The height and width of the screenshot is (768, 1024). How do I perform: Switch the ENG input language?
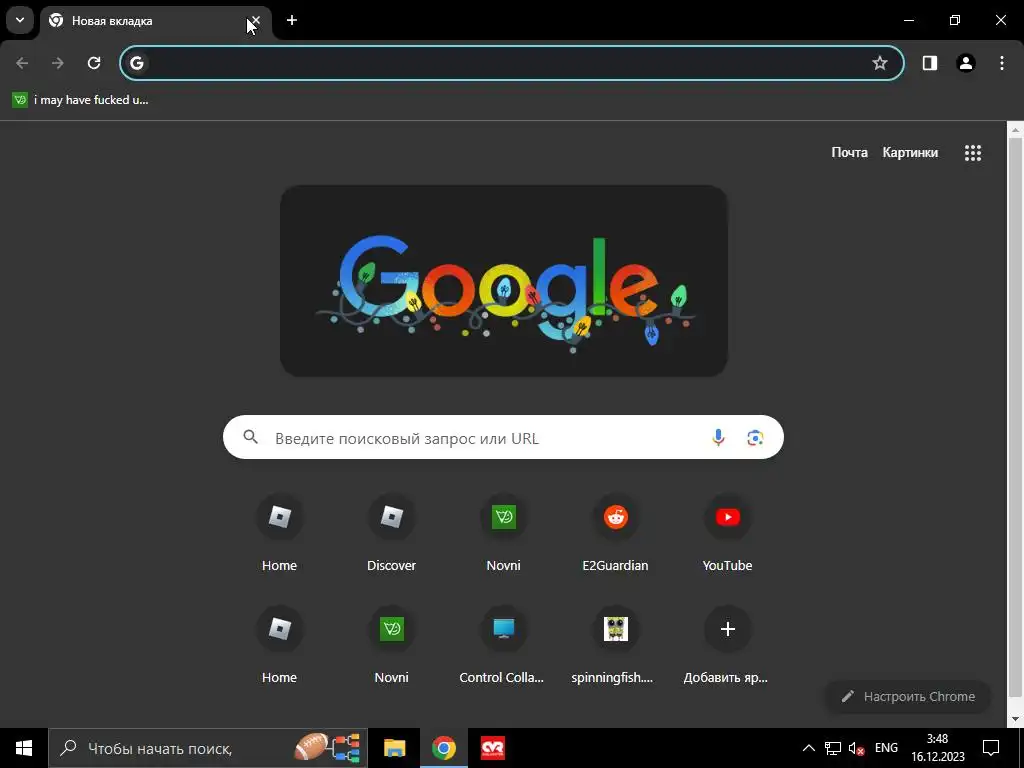[886, 748]
